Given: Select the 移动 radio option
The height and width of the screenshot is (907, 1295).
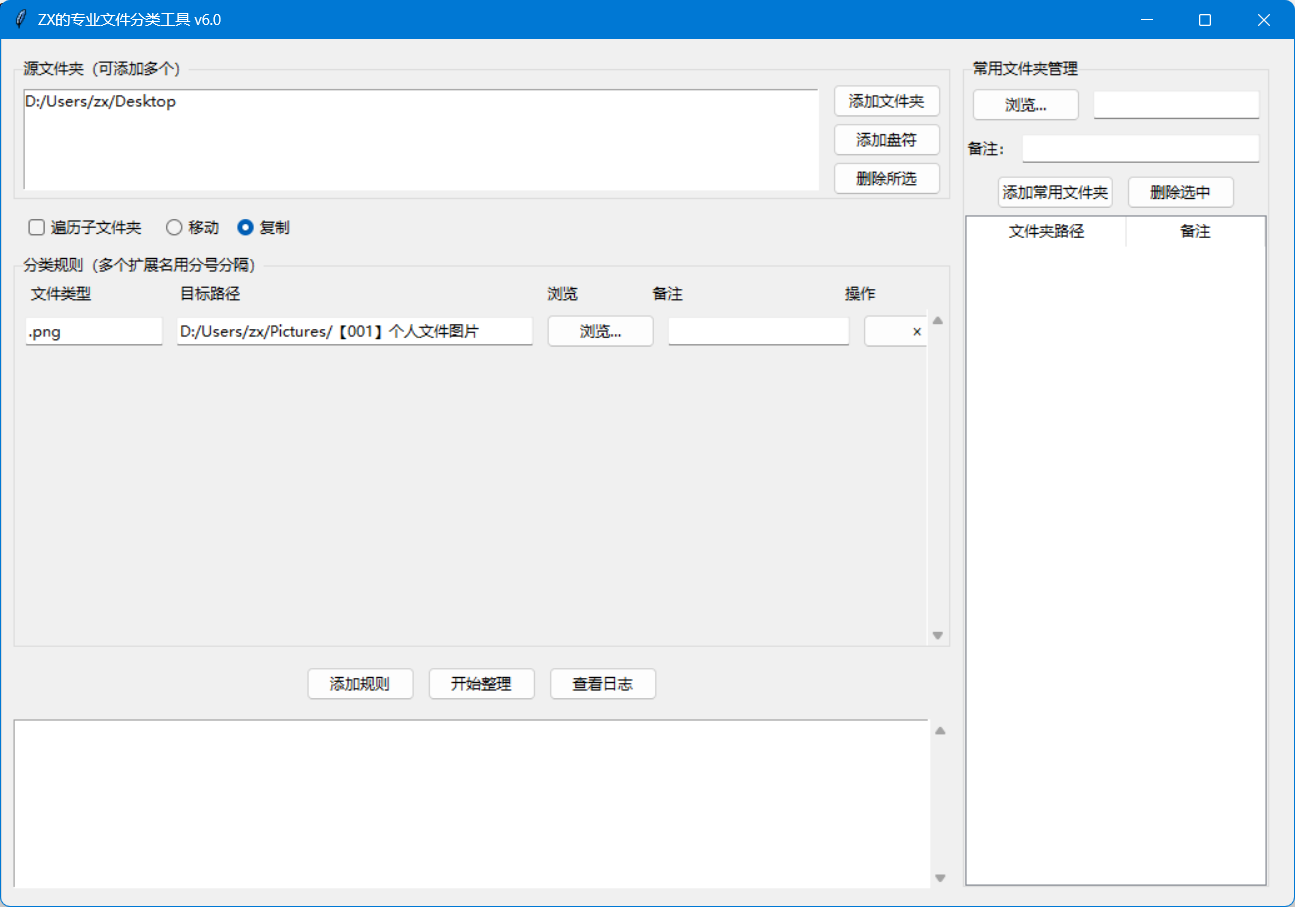Looking at the screenshot, I should (174, 228).
